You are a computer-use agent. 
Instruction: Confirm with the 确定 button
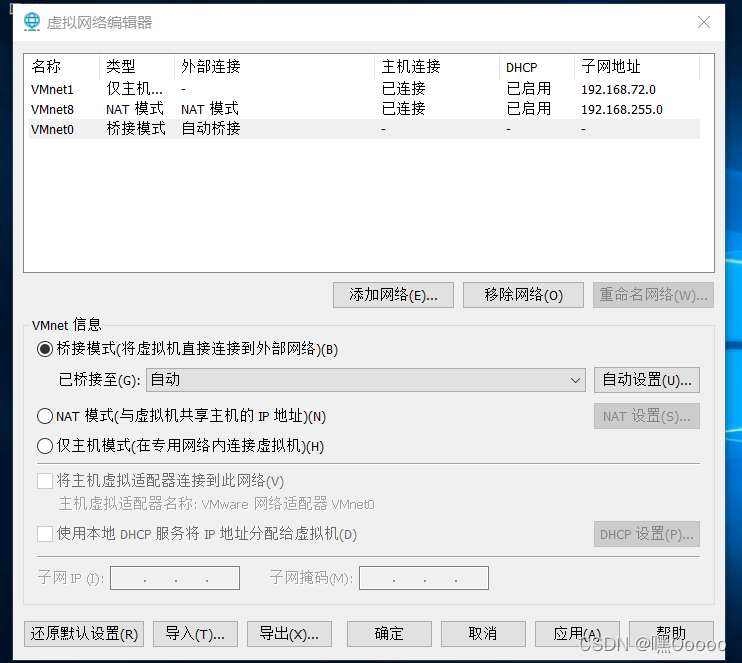(x=389, y=634)
